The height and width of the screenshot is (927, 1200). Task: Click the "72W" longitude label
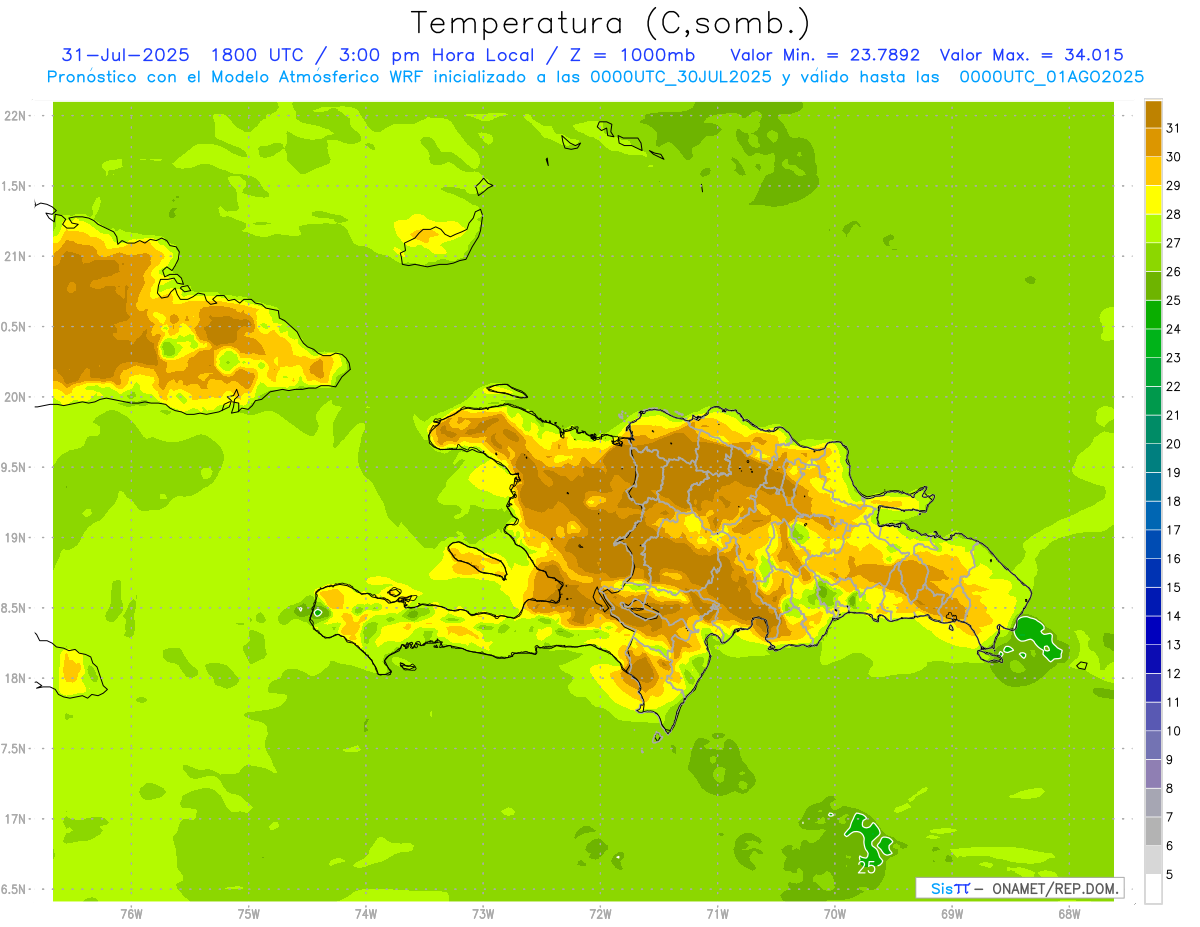click(600, 913)
